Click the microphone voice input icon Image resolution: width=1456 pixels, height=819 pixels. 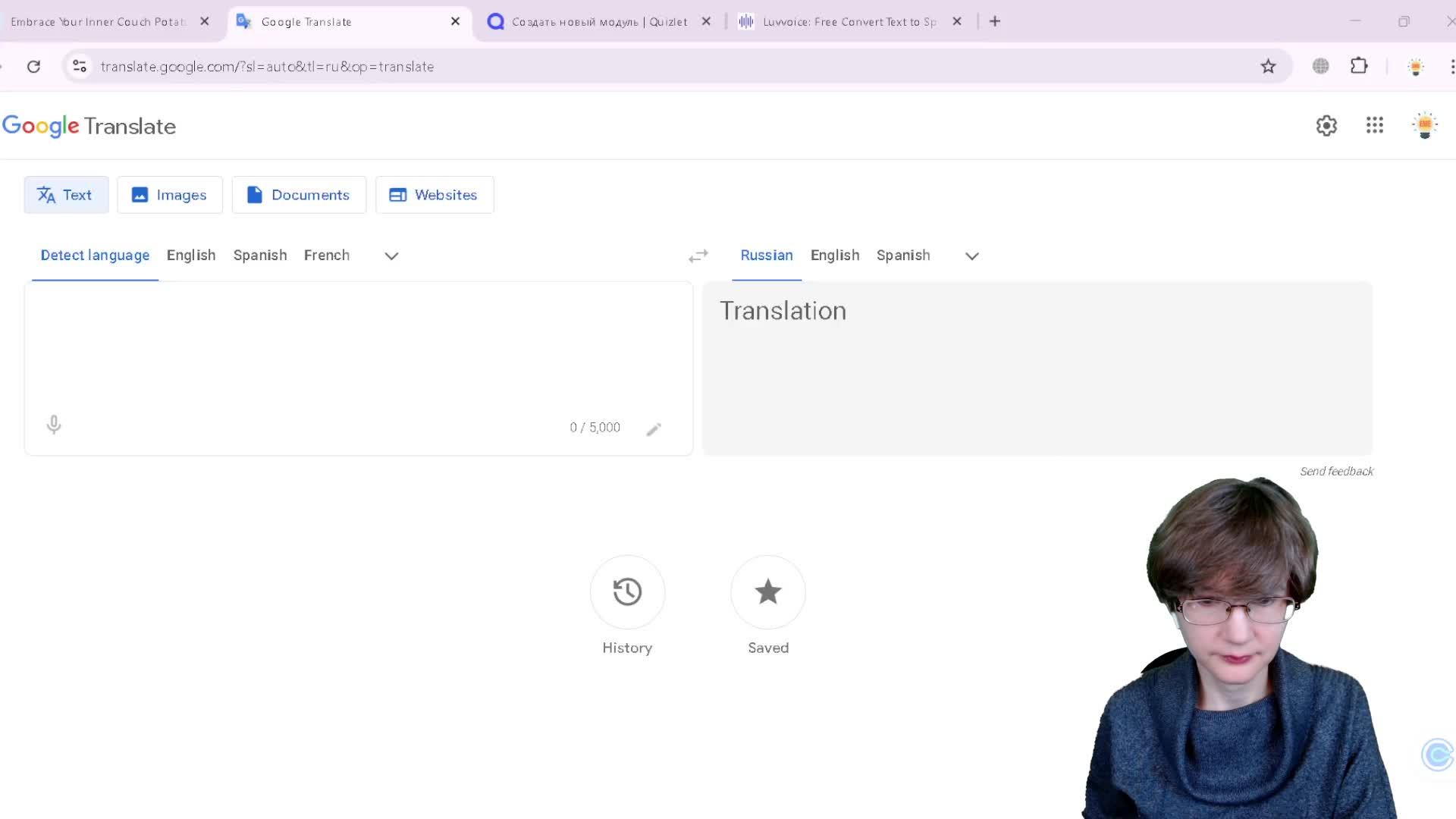coord(53,425)
